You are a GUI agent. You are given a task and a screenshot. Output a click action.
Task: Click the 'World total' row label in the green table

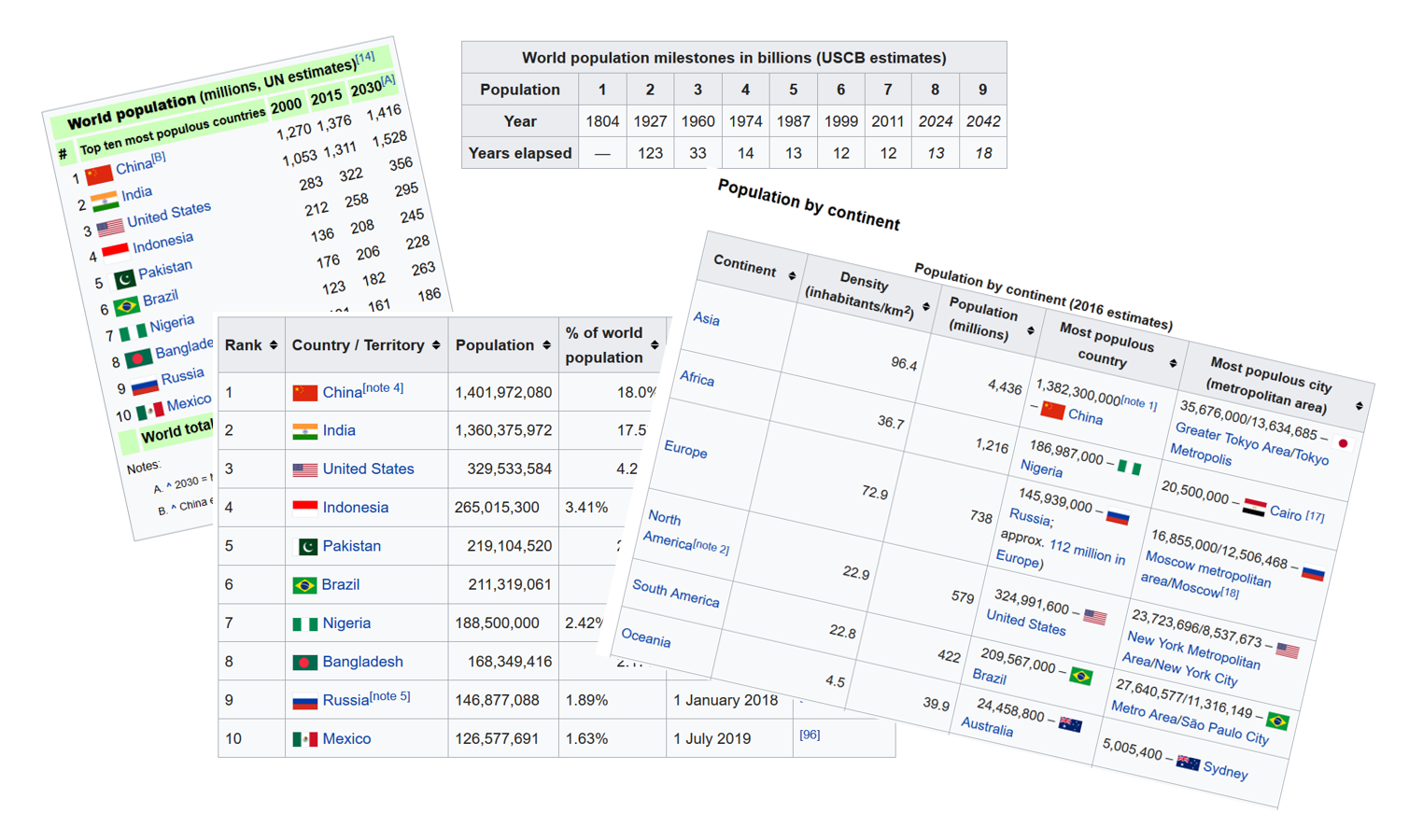(x=176, y=432)
